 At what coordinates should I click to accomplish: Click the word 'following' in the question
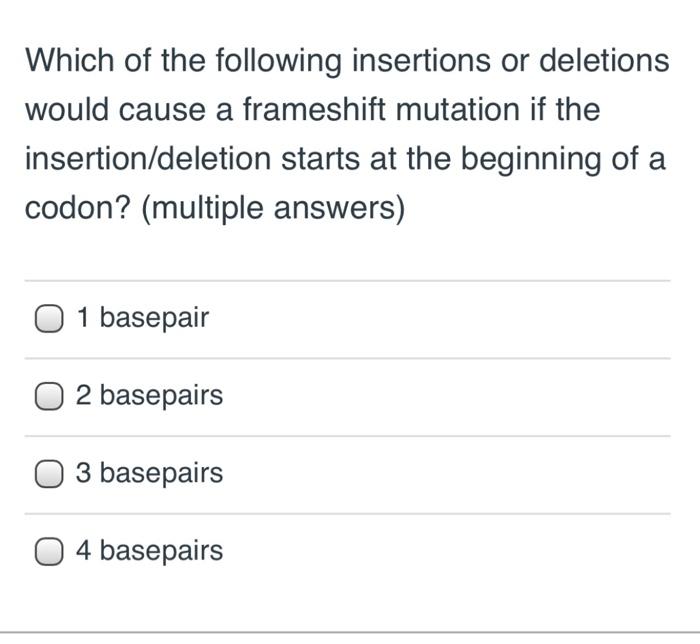pyautogui.click(x=278, y=61)
